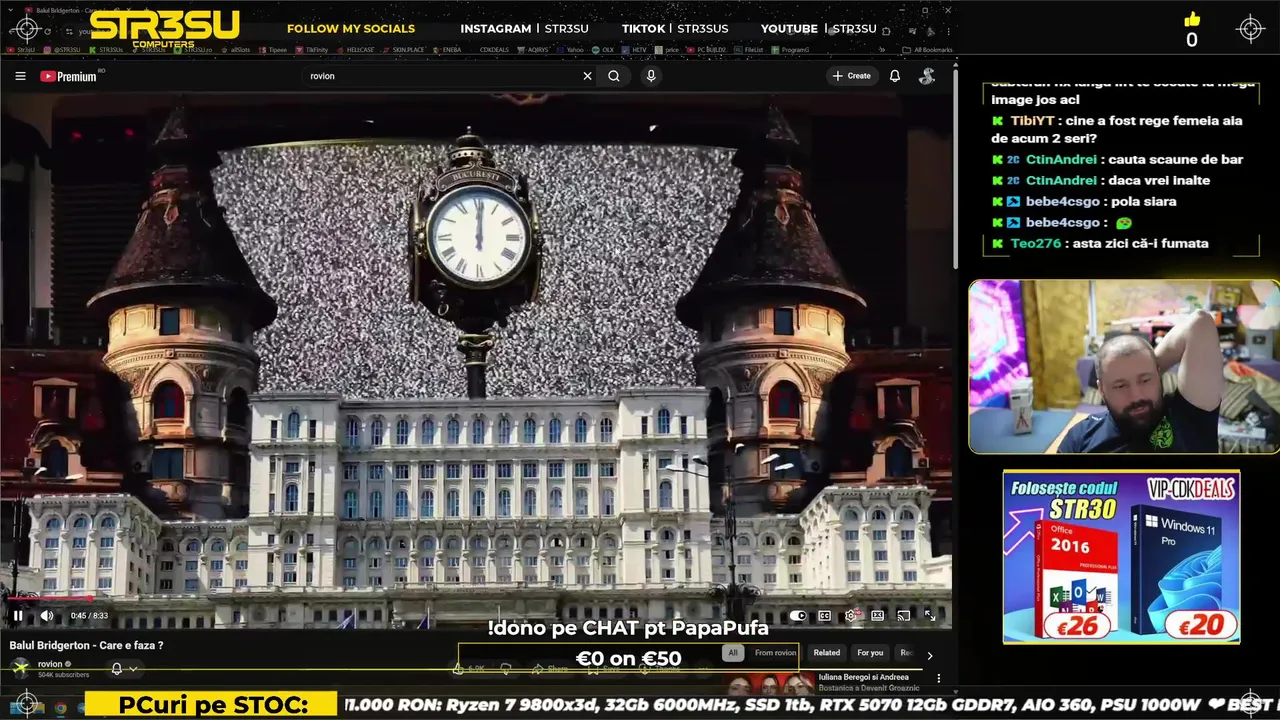Open the HELLCASE bookmark
The width and height of the screenshot is (1280, 720).
[x=355, y=49]
